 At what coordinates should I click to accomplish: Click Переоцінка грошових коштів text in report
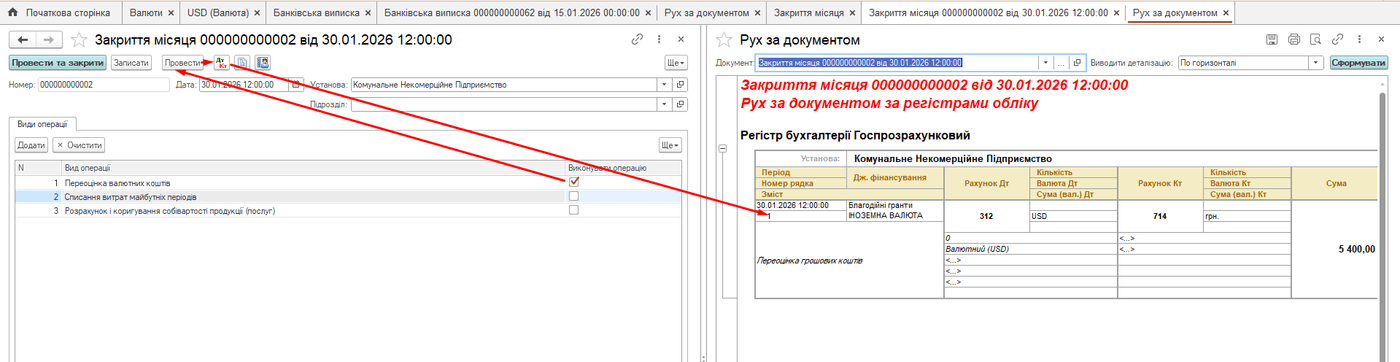[810, 261]
